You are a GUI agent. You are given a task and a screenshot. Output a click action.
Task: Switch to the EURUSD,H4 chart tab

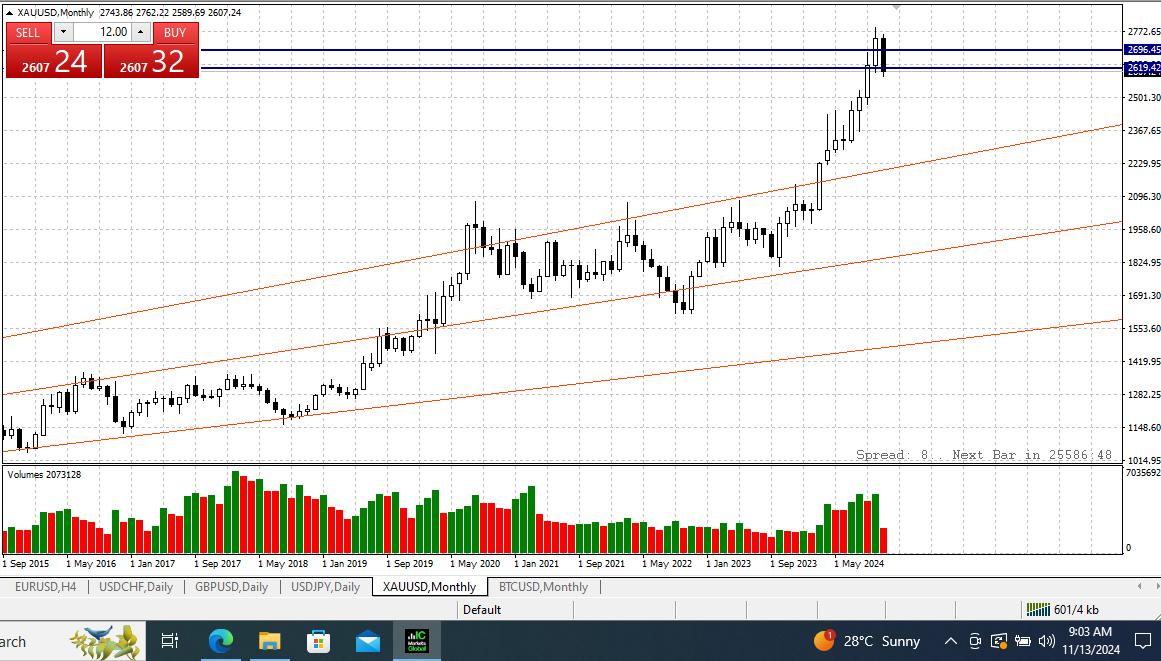tap(45, 587)
